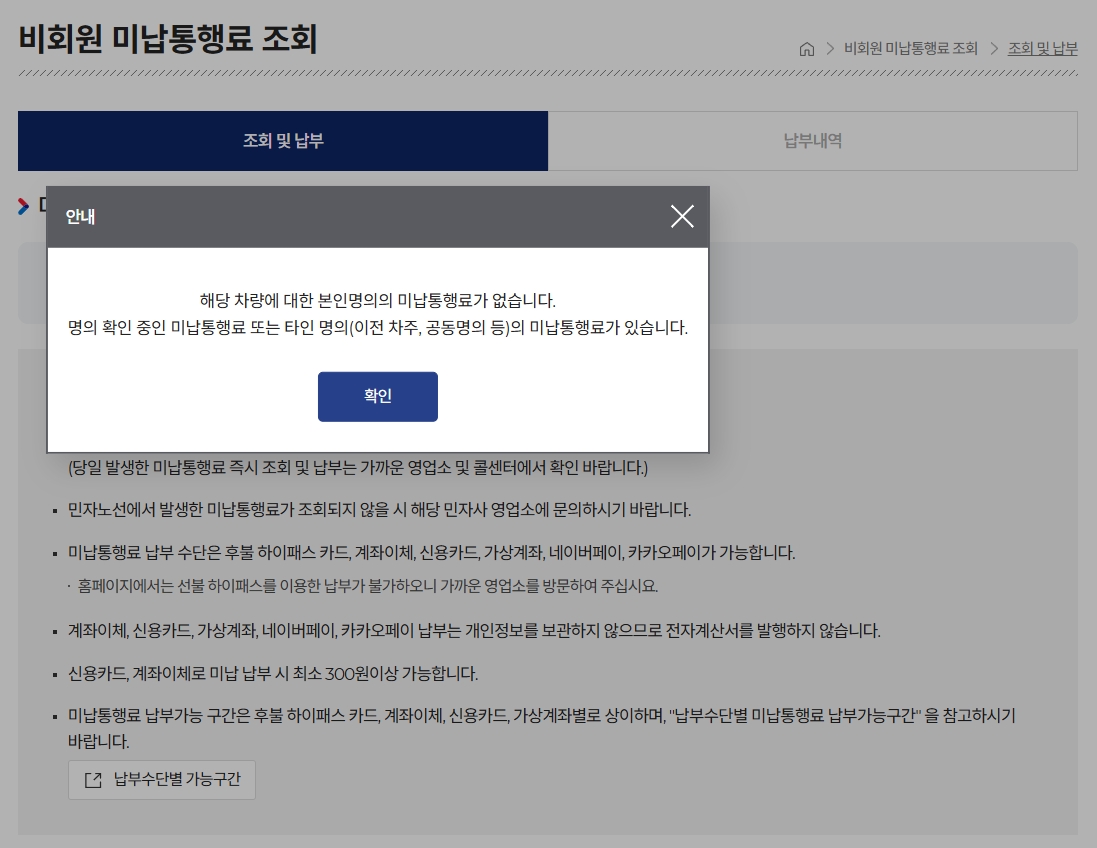
Task: Open the 비회원 미납통행료 조회 breadcrumb link
Action: tap(908, 48)
